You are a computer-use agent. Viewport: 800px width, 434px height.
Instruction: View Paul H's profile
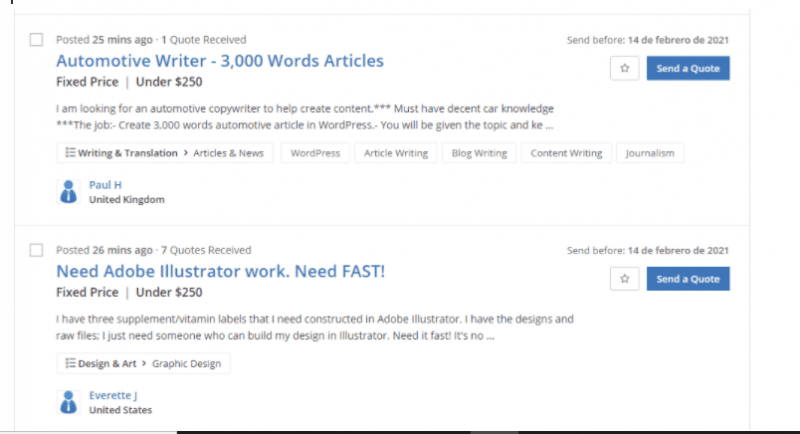pyautogui.click(x=105, y=185)
